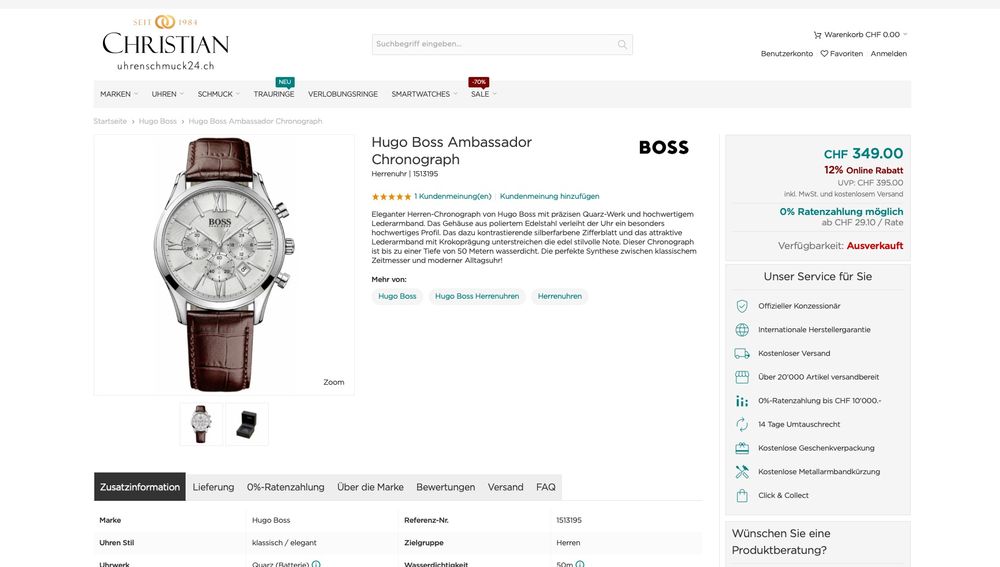This screenshot has width=1000, height=567.
Task: Click the Click & Collect bag icon
Action: point(742,495)
